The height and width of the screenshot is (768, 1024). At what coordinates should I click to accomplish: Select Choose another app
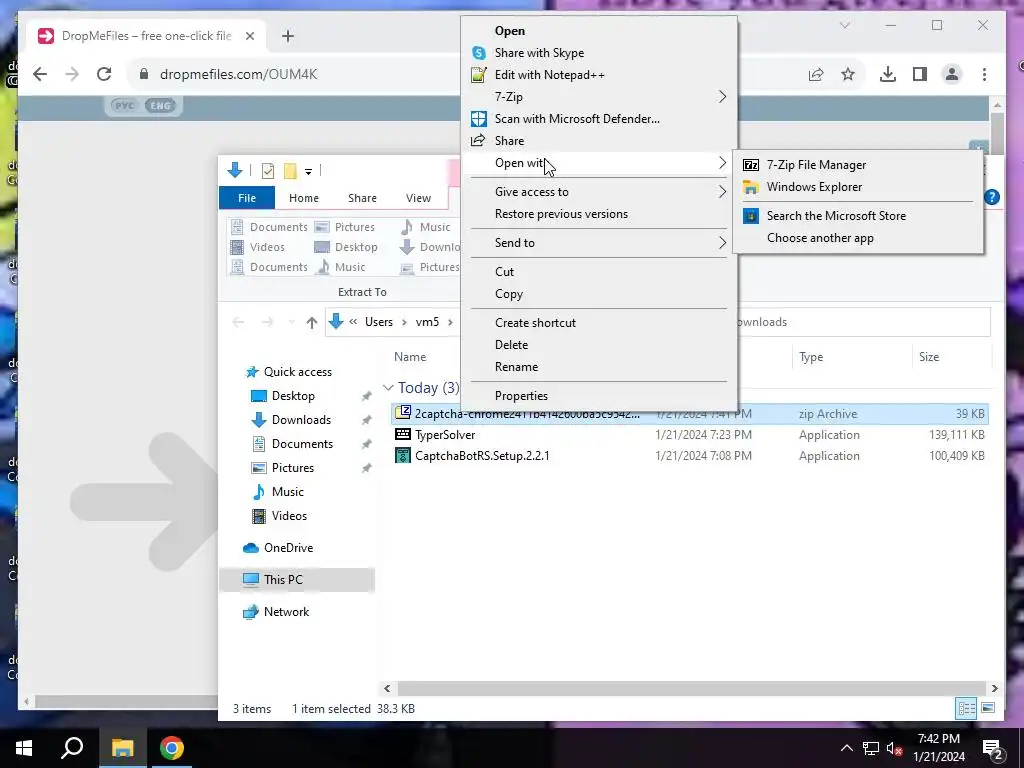(820, 238)
